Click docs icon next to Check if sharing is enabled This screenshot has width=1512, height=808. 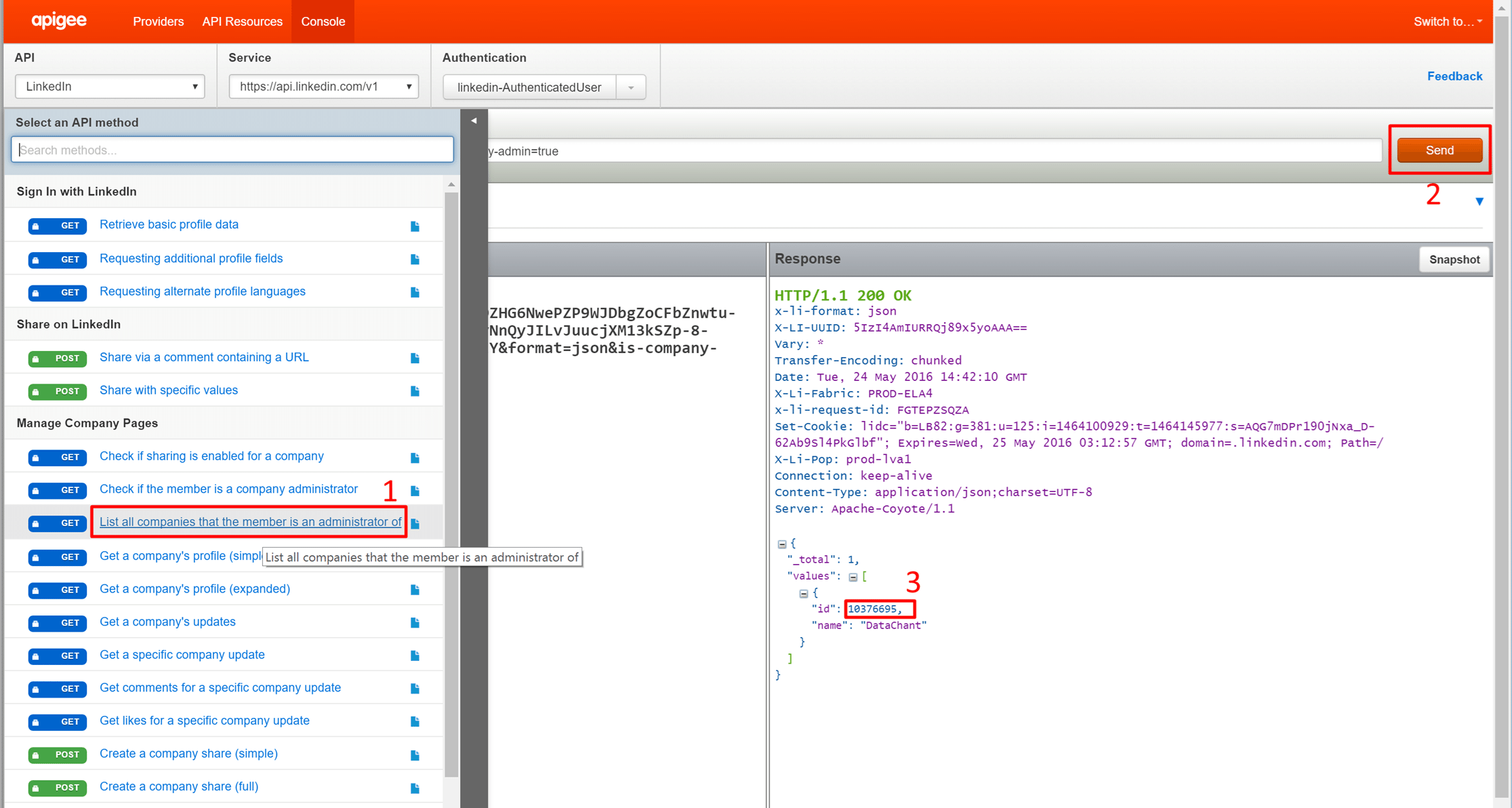click(x=415, y=458)
